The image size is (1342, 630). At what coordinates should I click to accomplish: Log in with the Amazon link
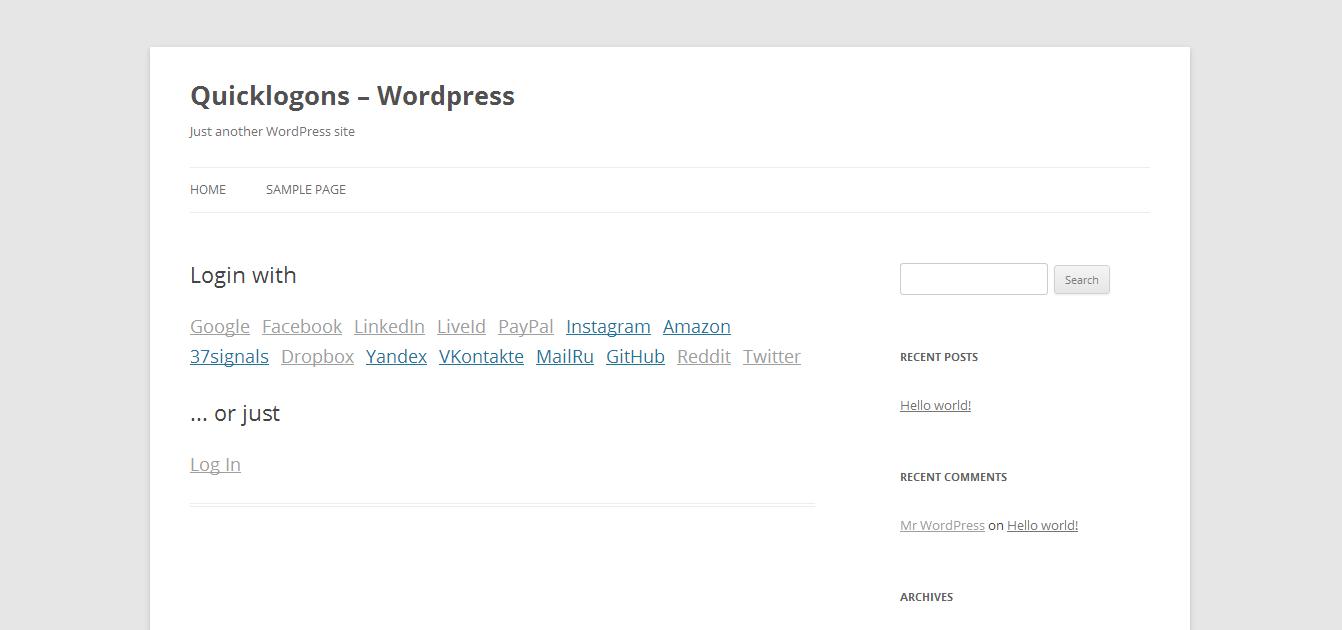pyautogui.click(x=697, y=327)
